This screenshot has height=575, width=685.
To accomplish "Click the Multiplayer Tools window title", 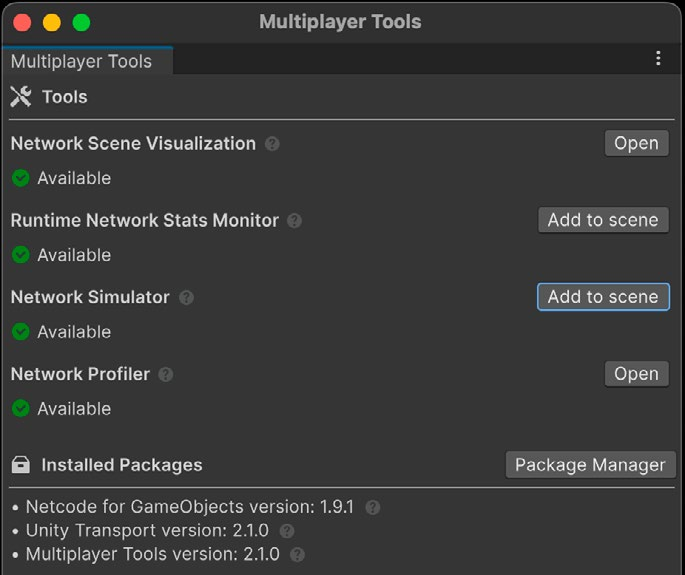I will (340, 22).
